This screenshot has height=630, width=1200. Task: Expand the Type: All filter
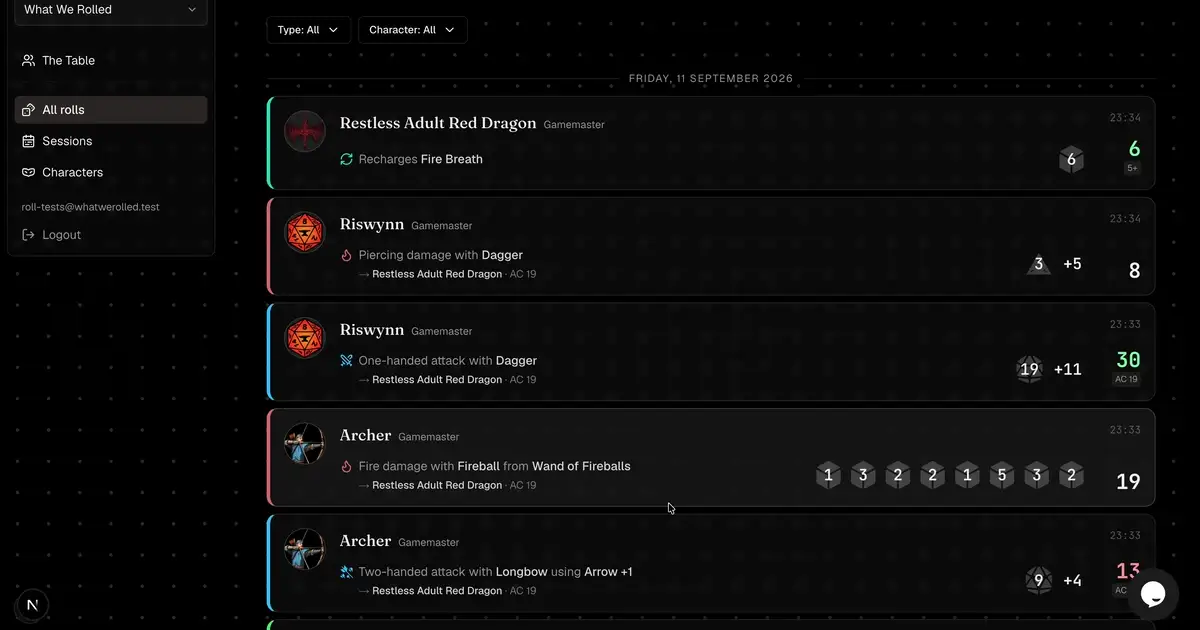point(309,30)
